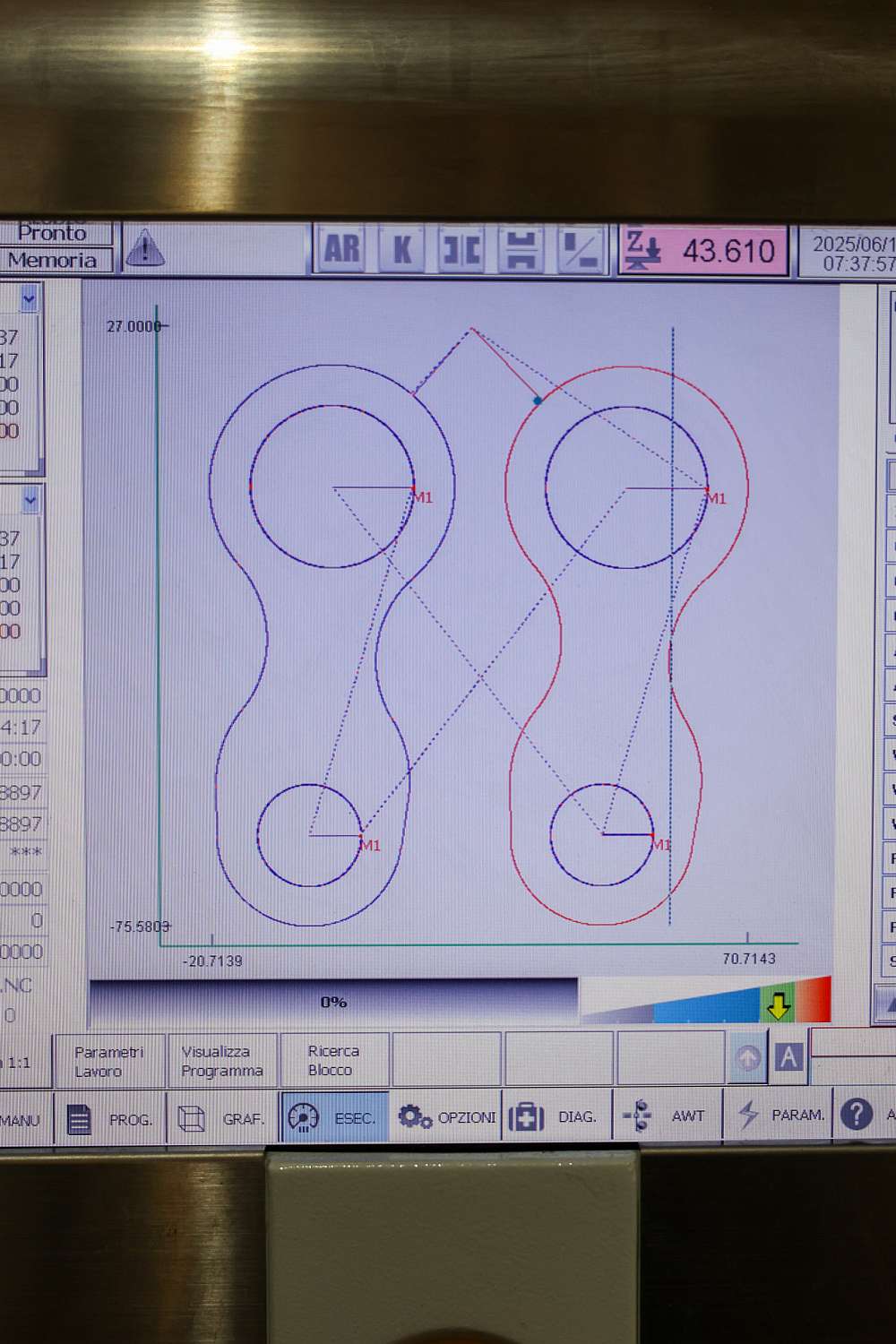Click the mirror brackets icon

click(x=461, y=250)
